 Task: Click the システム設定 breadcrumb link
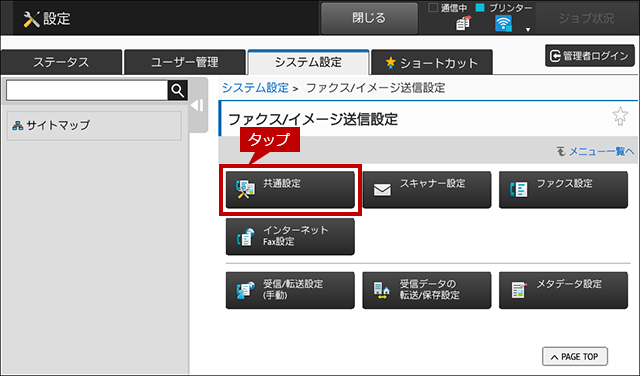pyautogui.click(x=255, y=88)
